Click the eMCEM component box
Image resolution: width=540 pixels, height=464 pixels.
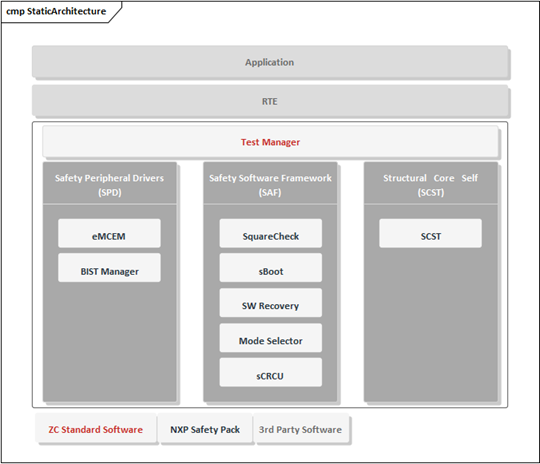[x=109, y=233]
